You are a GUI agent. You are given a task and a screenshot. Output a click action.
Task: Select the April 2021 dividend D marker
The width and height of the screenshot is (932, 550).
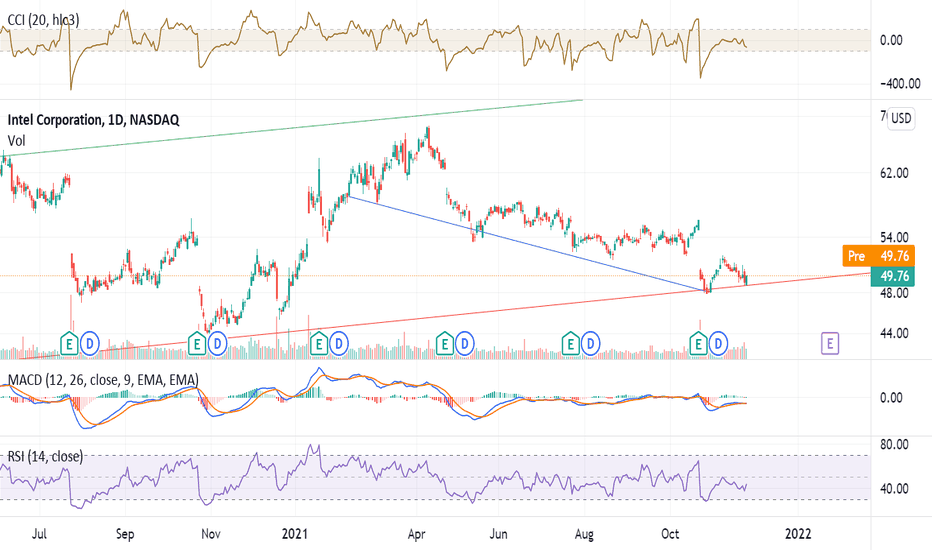(465, 343)
